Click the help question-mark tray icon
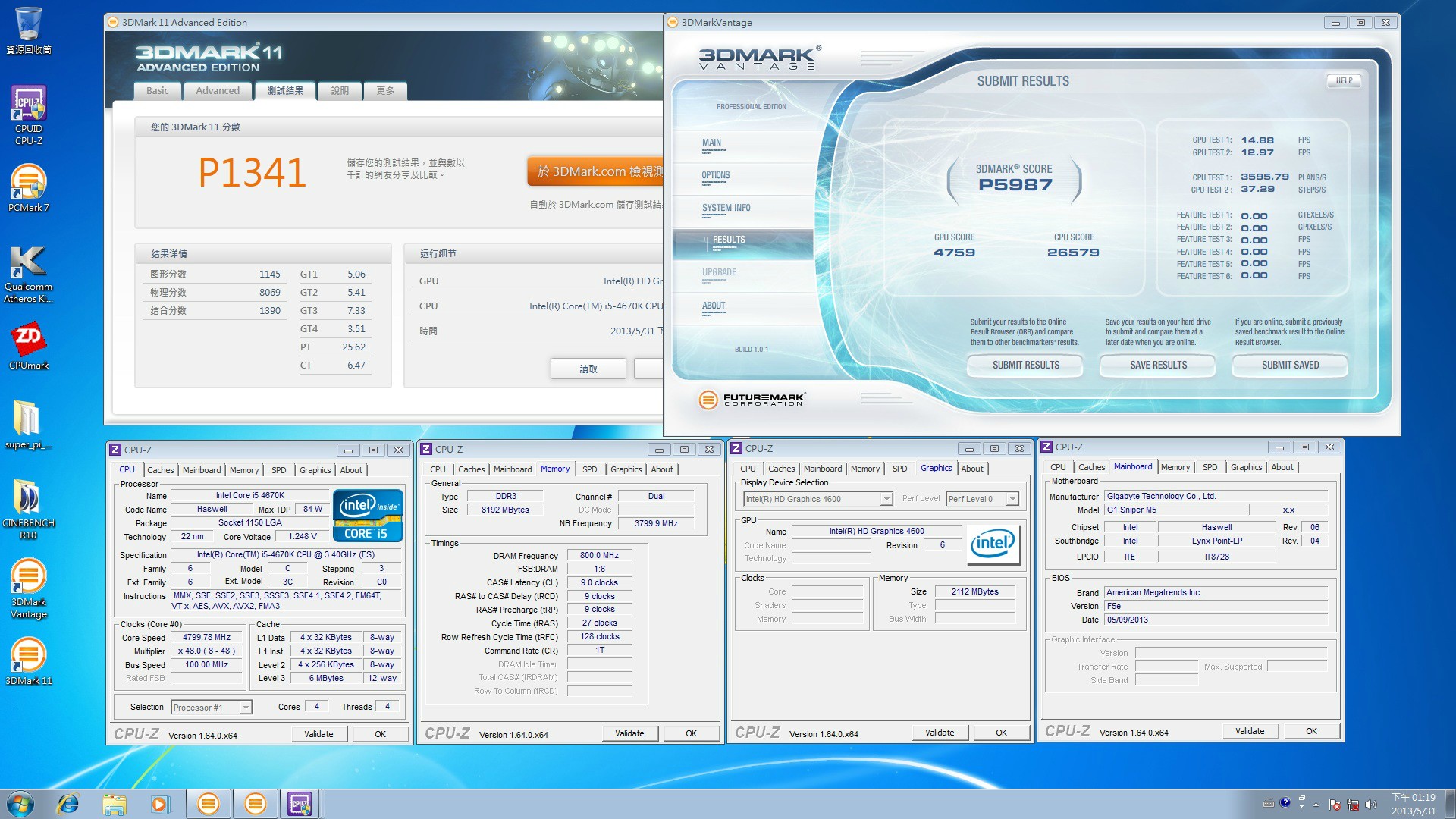Screen dimensions: 1456x819 tap(1285, 802)
